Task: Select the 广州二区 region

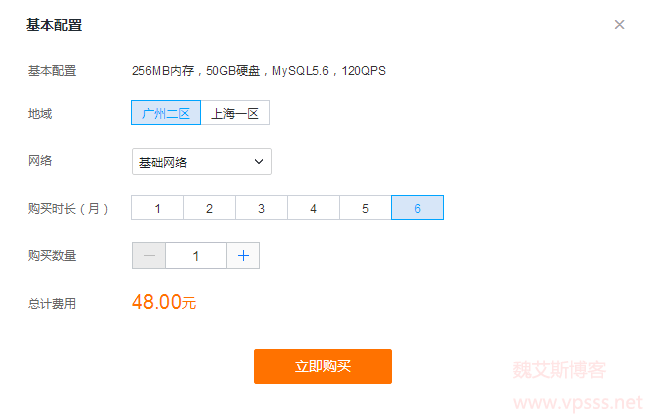Action: [x=166, y=112]
